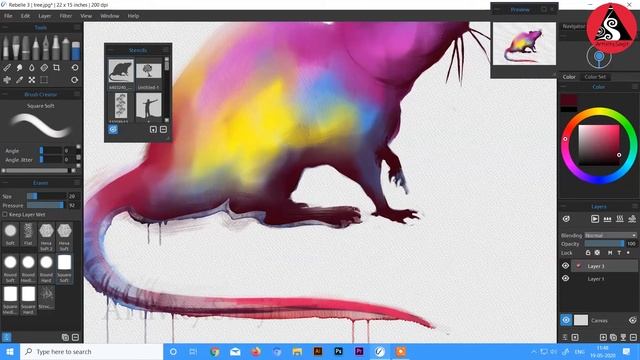640x360 pixels.
Task: Duplicate the selected eraser brush preset
Action: point(65,337)
